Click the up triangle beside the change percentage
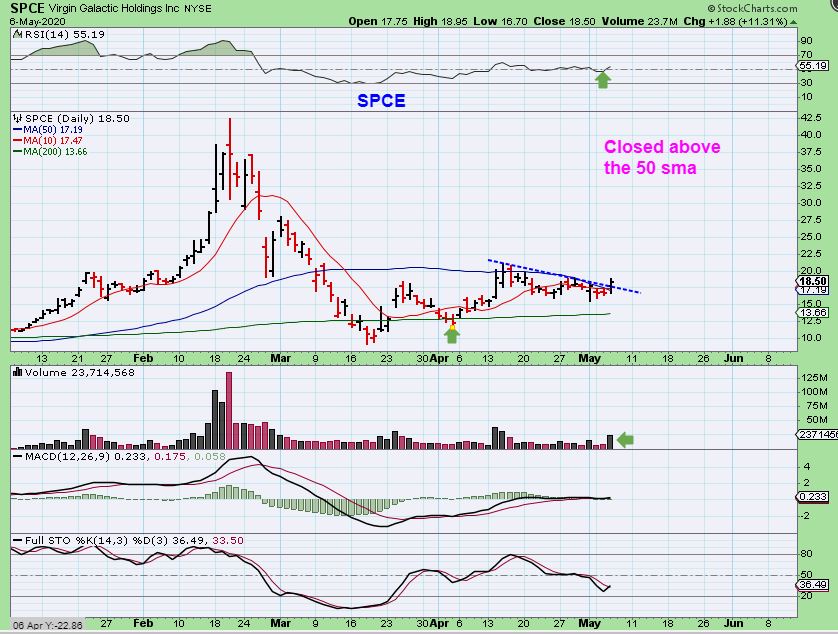Screen dimensions: 838x634 click(x=794, y=22)
